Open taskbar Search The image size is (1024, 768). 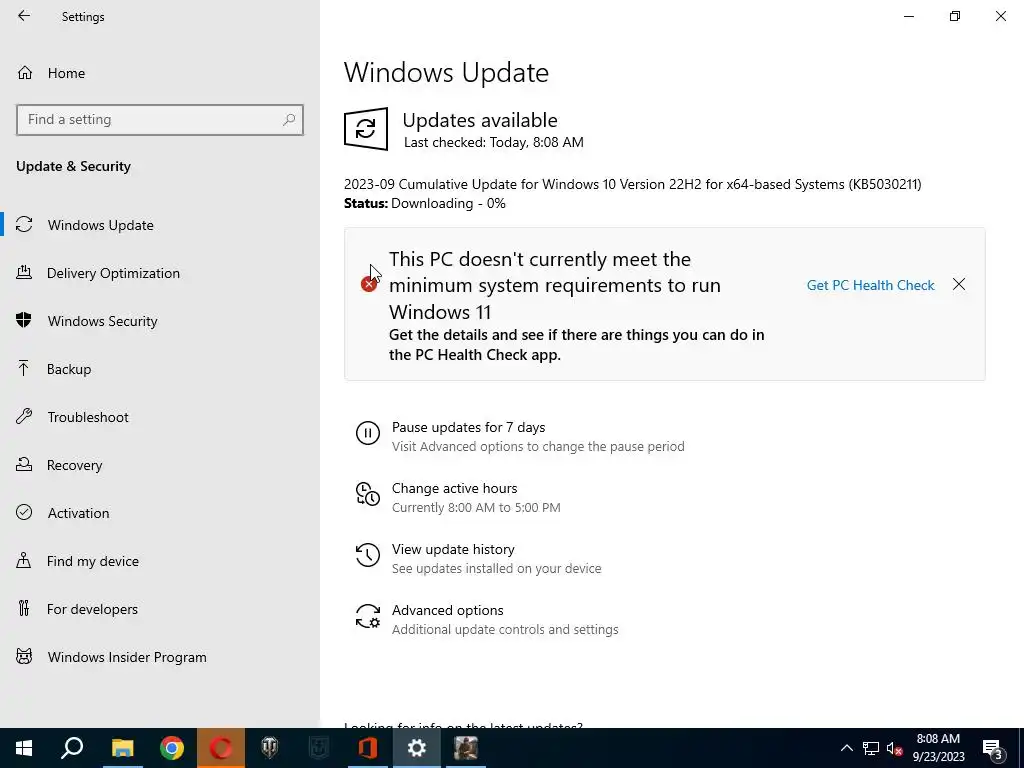72,748
